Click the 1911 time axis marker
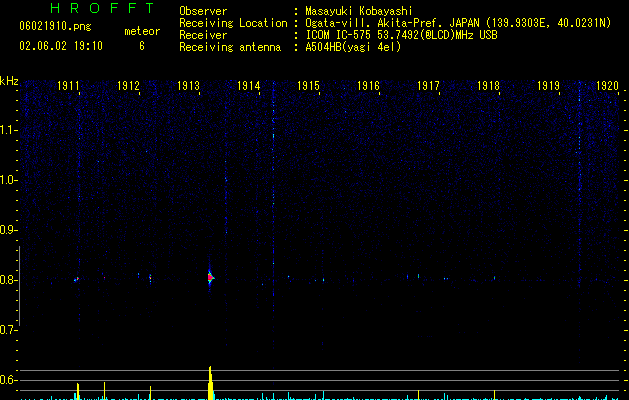This screenshot has height=400, width=629. coord(68,86)
